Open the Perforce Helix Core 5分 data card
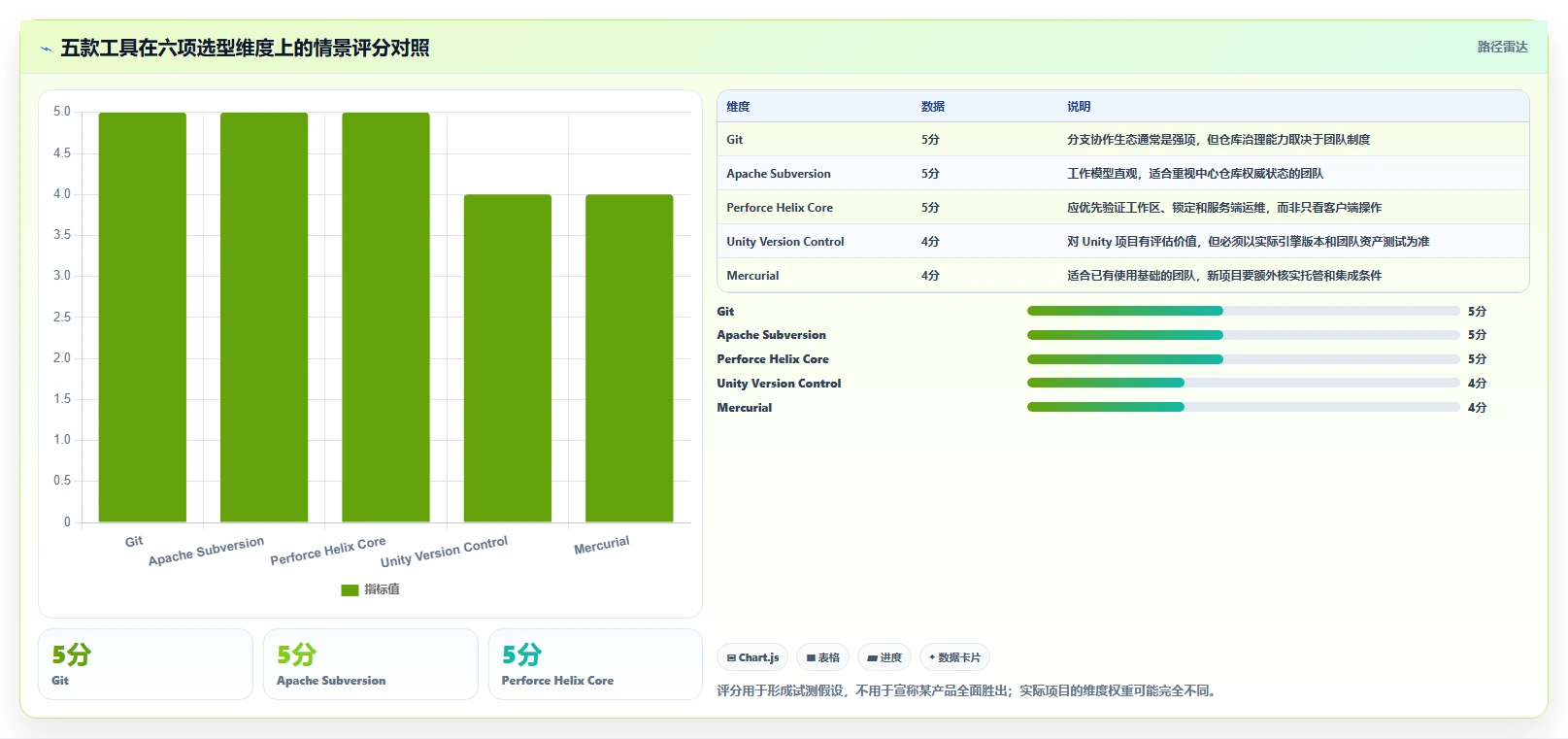The height and width of the screenshot is (739, 1568). tap(595, 664)
